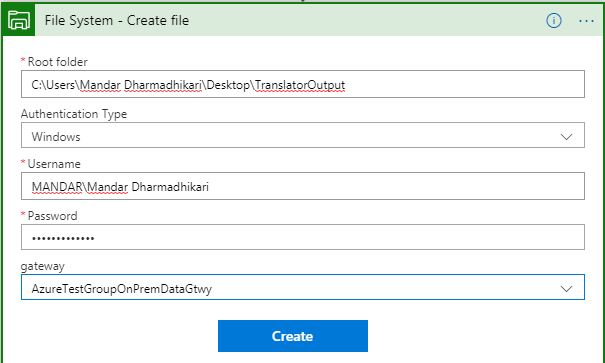Click the 'File System - Create file' title
The width and height of the screenshot is (605, 363).
pyautogui.click(x=117, y=20)
